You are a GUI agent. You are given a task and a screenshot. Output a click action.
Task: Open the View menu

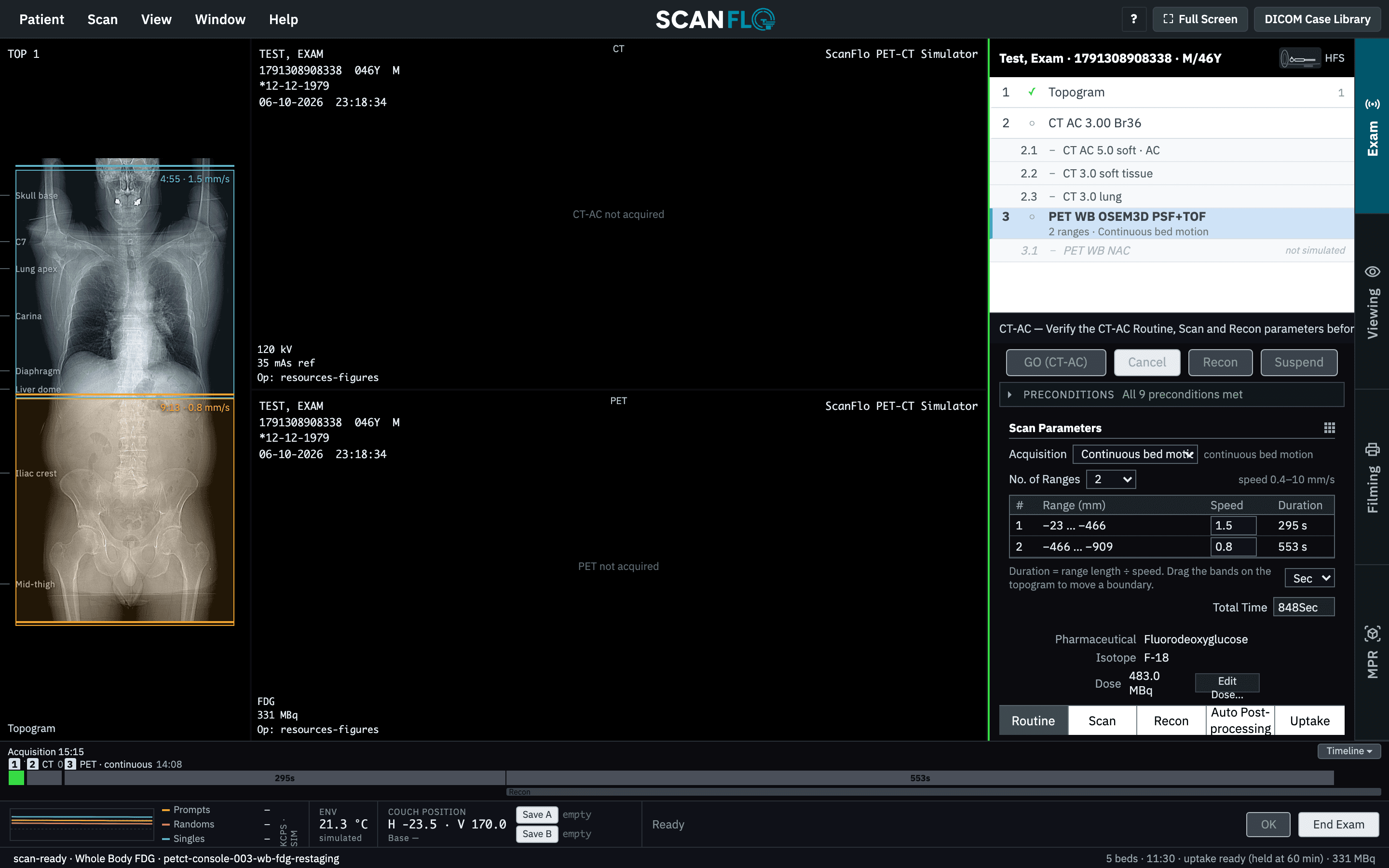(156, 19)
